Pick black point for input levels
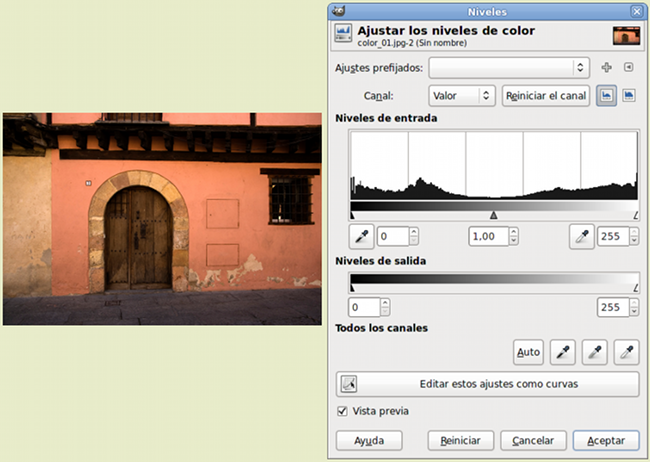 [361, 236]
